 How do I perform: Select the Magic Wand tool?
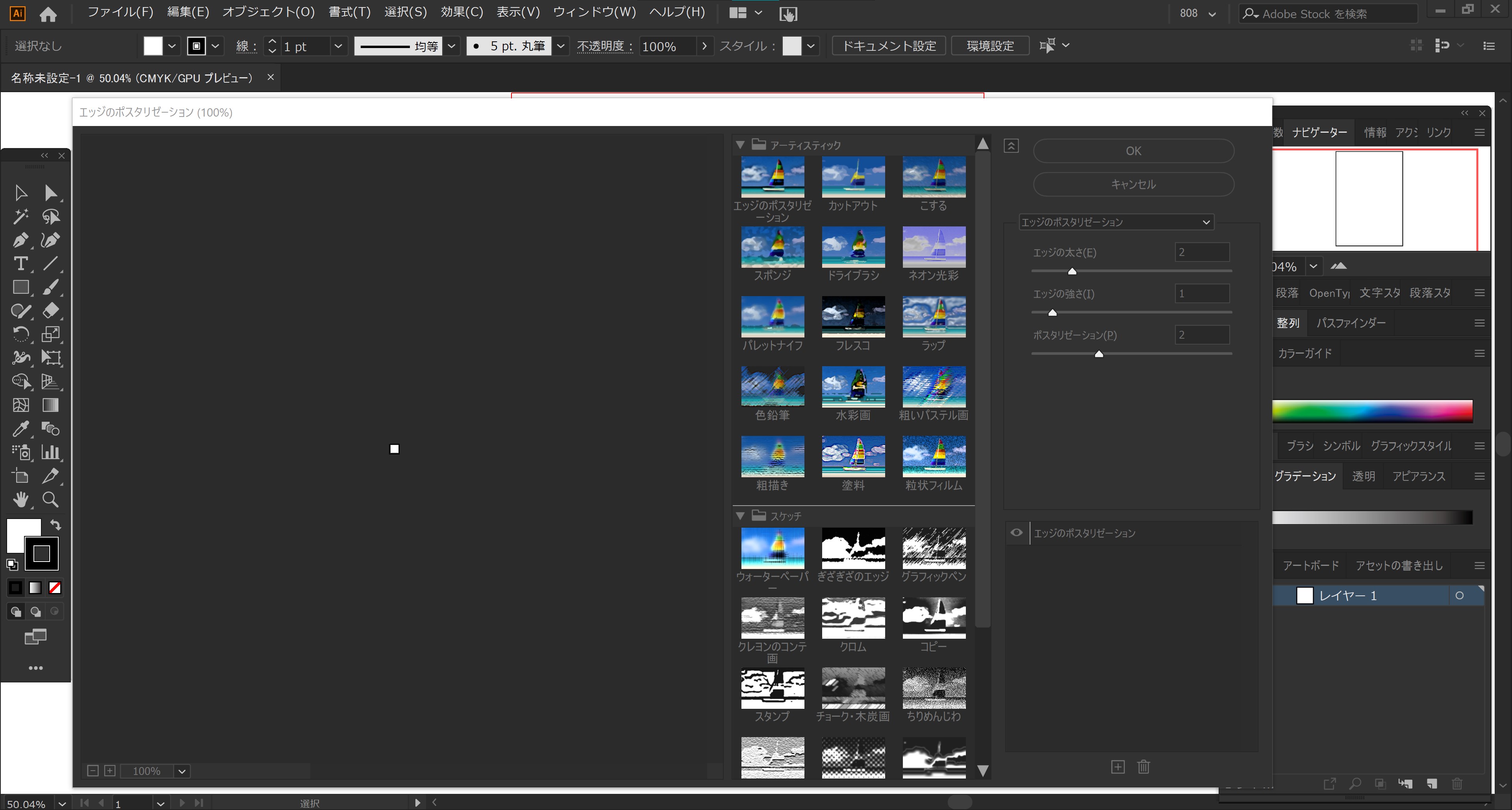coord(20,217)
